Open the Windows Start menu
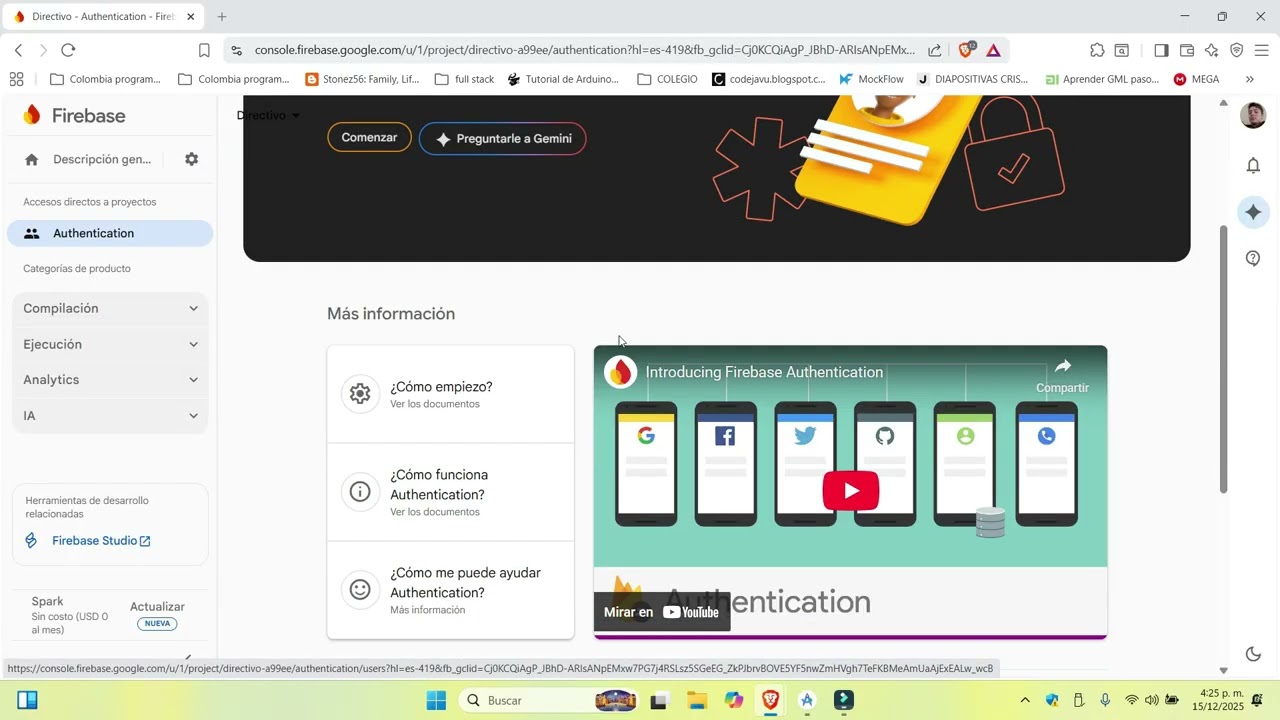 pyautogui.click(x=437, y=700)
